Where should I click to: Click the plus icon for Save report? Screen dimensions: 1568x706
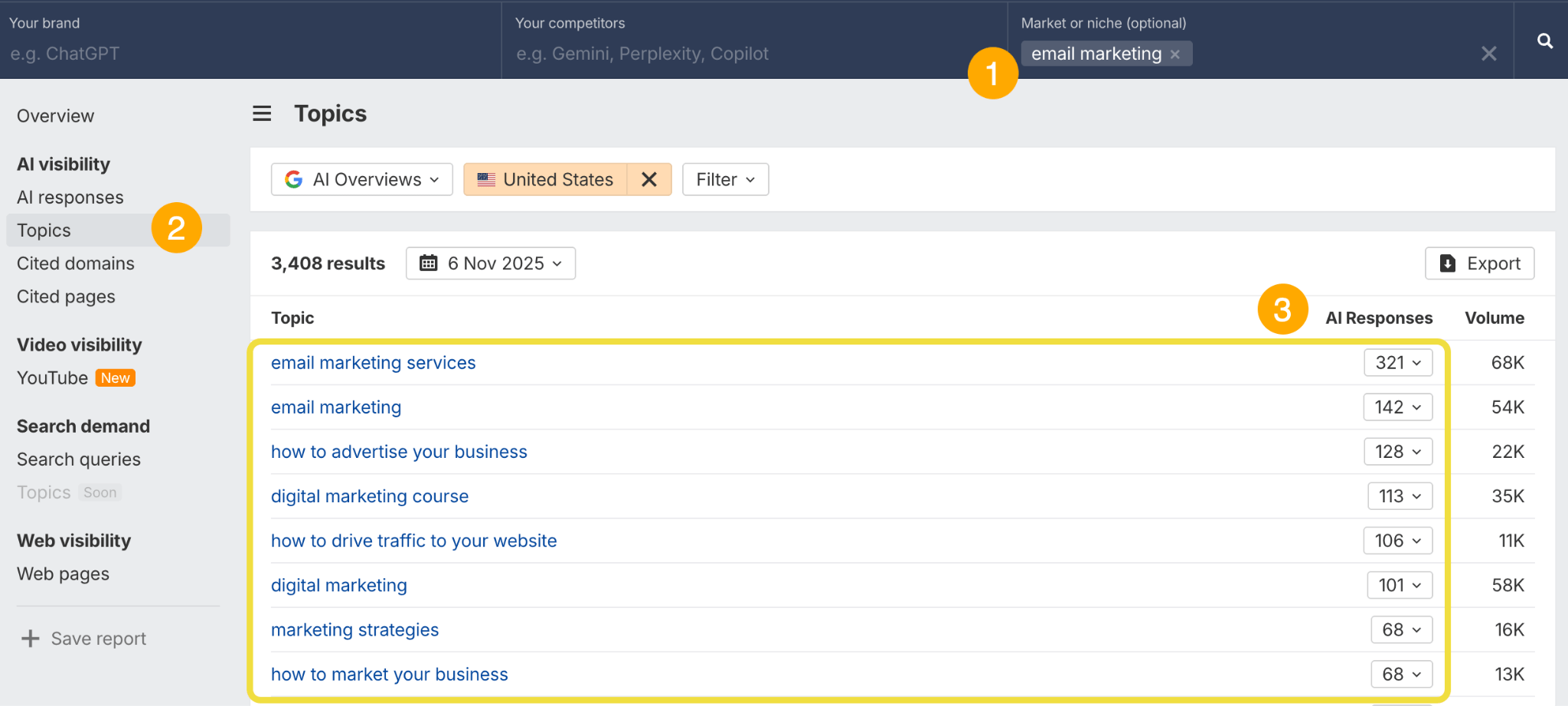click(31, 639)
